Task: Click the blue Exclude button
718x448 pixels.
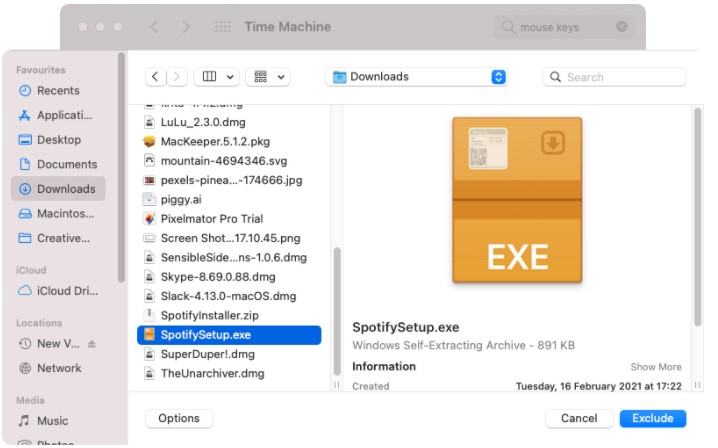Action: pos(653,418)
